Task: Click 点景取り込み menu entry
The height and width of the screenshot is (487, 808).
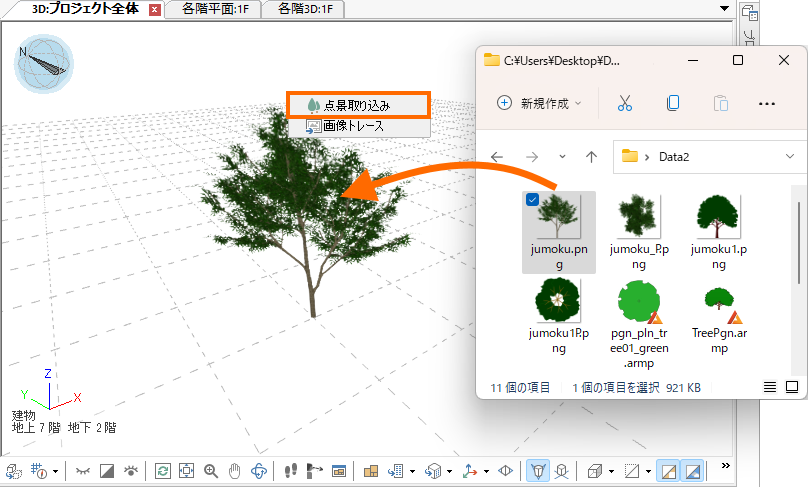Action: (x=359, y=104)
